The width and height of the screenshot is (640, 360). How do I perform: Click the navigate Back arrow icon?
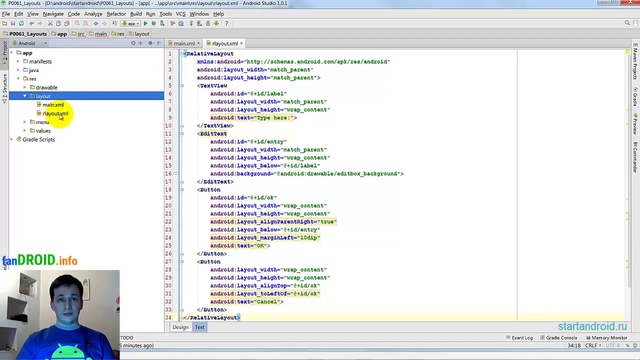coord(96,24)
